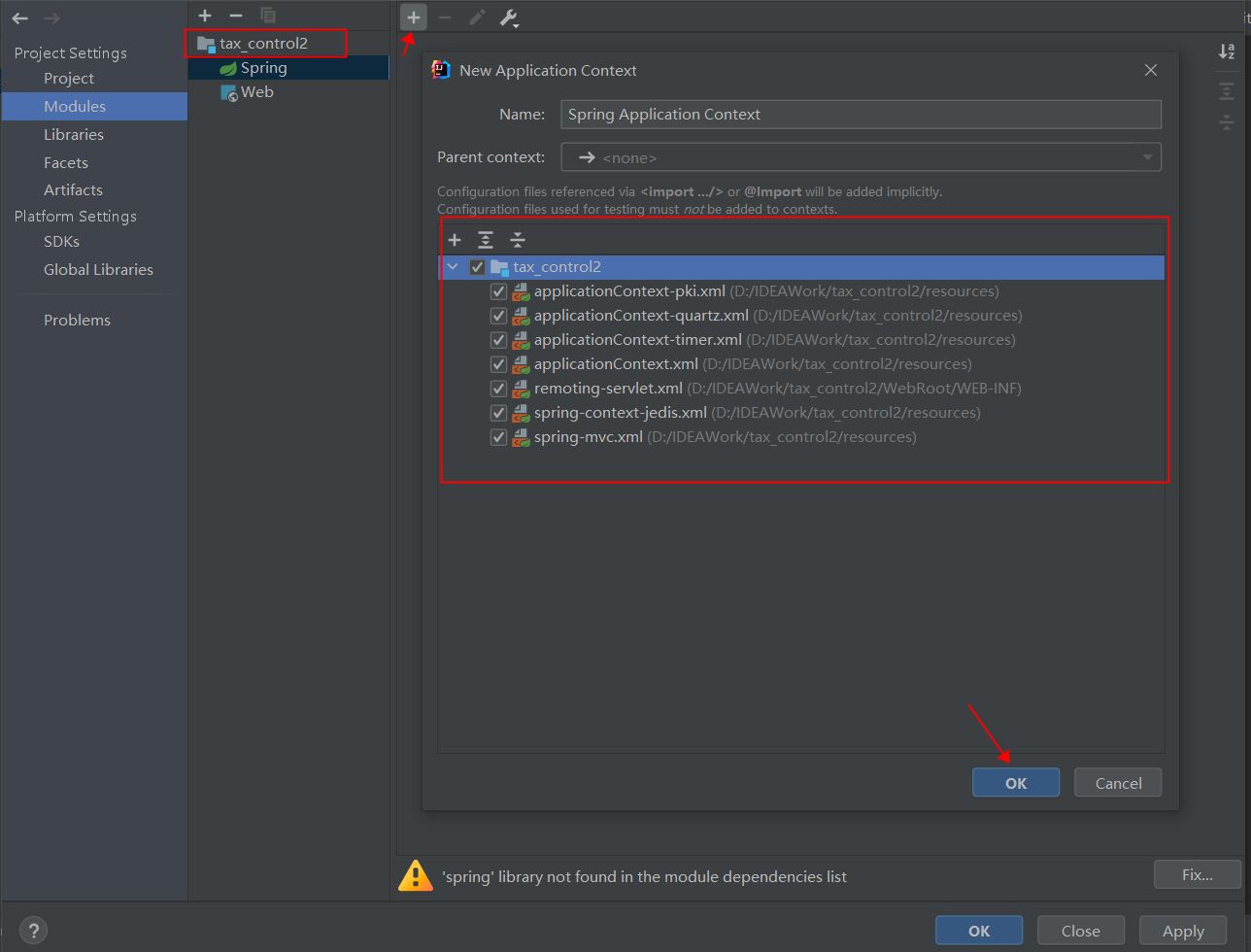The width and height of the screenshot is (1251, 952).
Task: Uncheck remoting-servlet.xml checkbox
Action: [498, 389]
